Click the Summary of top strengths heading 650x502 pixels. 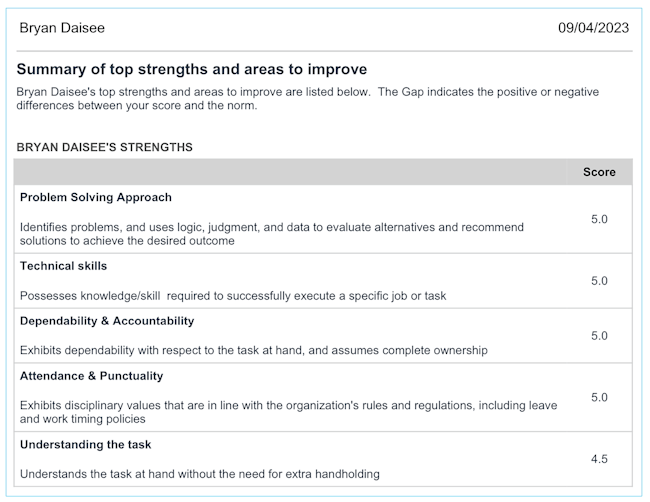click(x=192, y=70)
